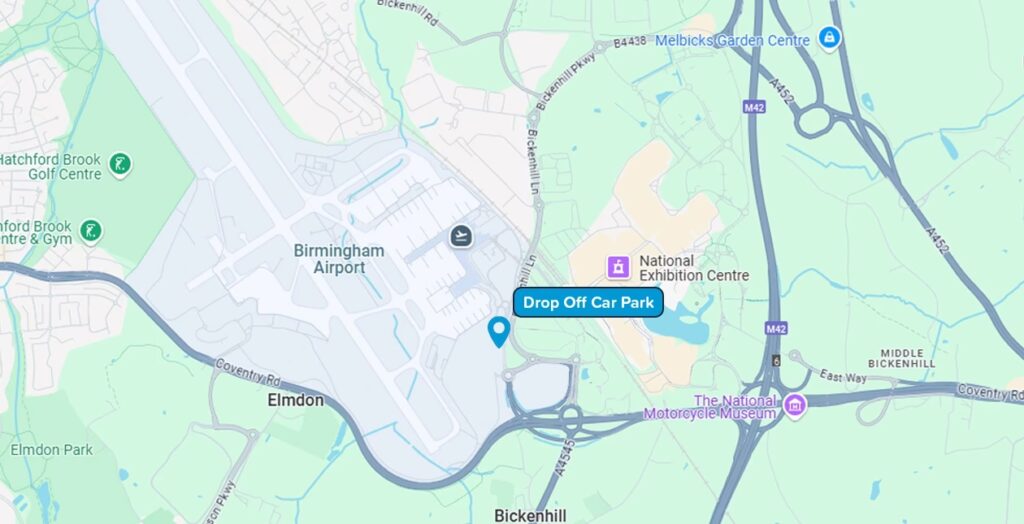Click the Drop Off Car Park label
The width and height of the screenshot is (1024, 524).
588,303
